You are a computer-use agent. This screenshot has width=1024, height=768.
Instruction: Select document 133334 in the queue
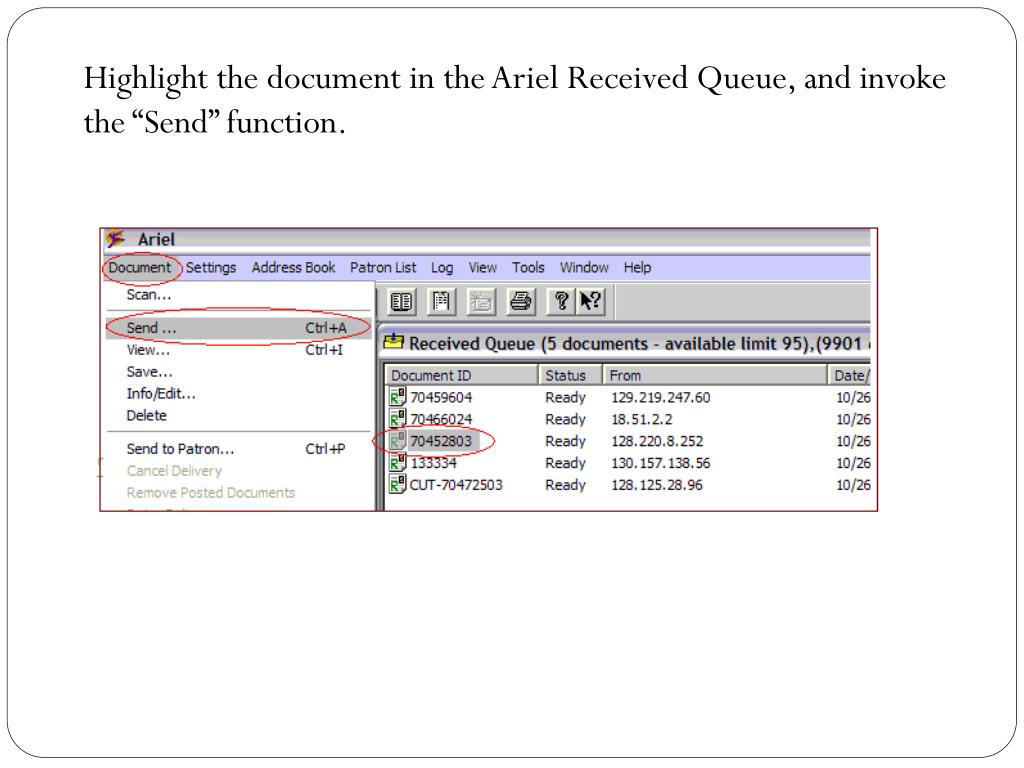tap(434, 463)
